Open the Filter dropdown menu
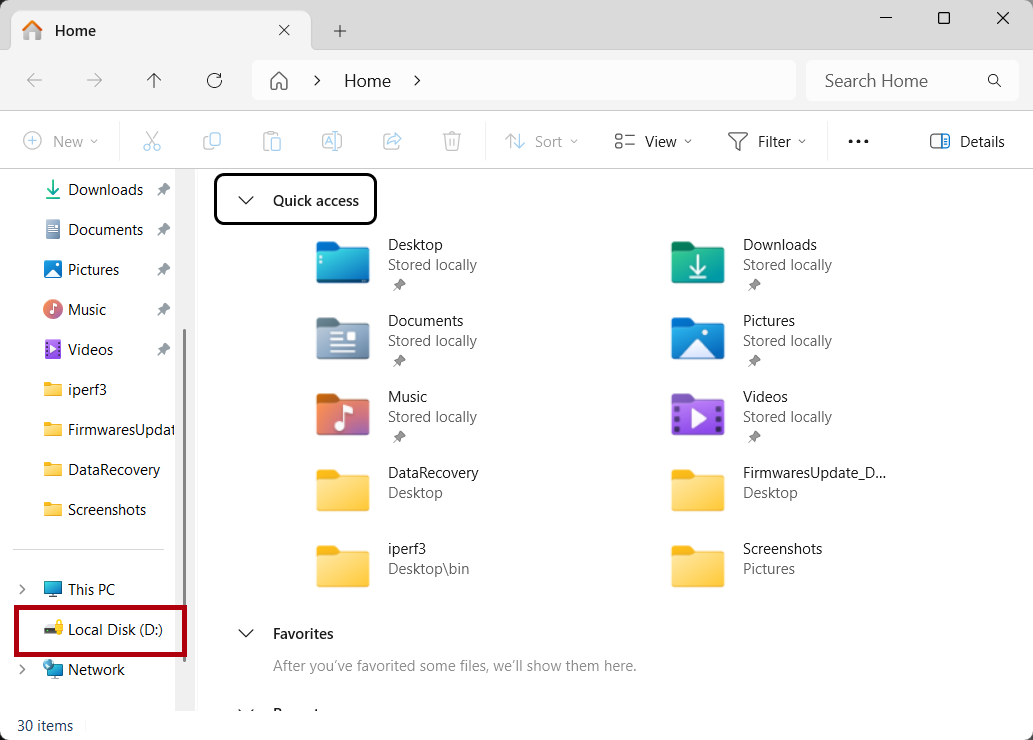This screenshot has width=1033, height=740. coord(767,141)
